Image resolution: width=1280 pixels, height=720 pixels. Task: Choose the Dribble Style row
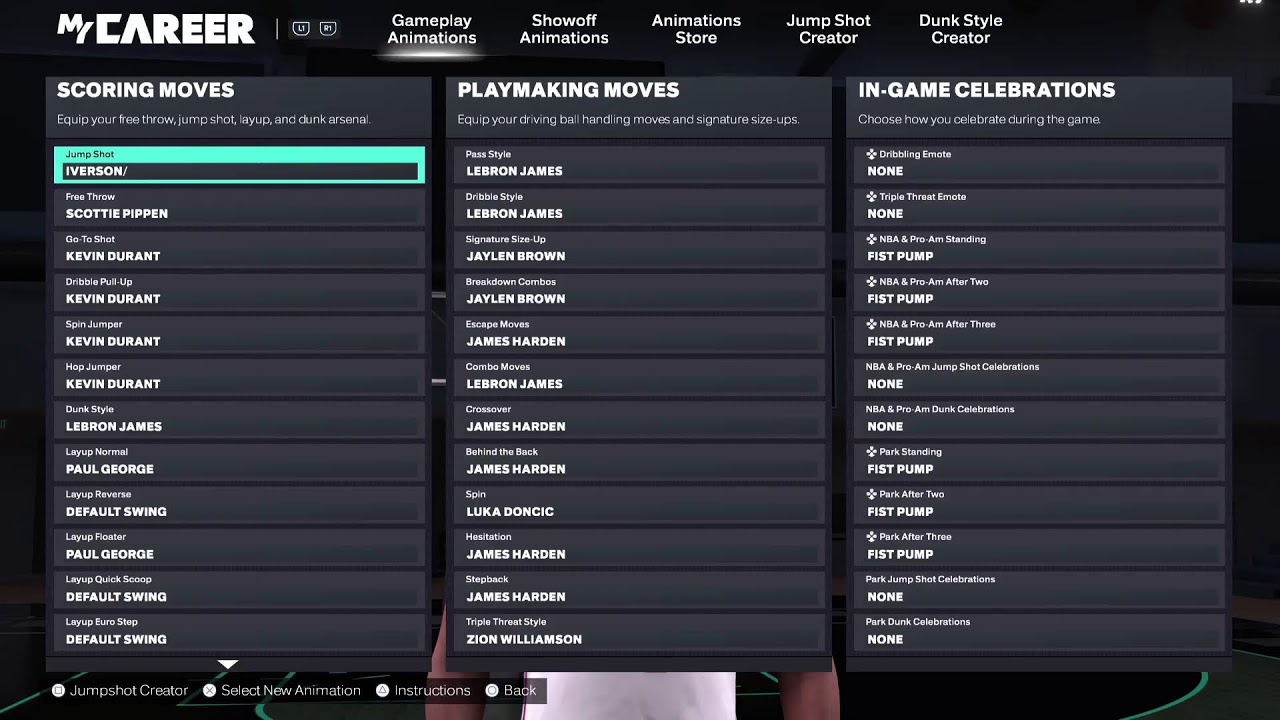[640, 206]
